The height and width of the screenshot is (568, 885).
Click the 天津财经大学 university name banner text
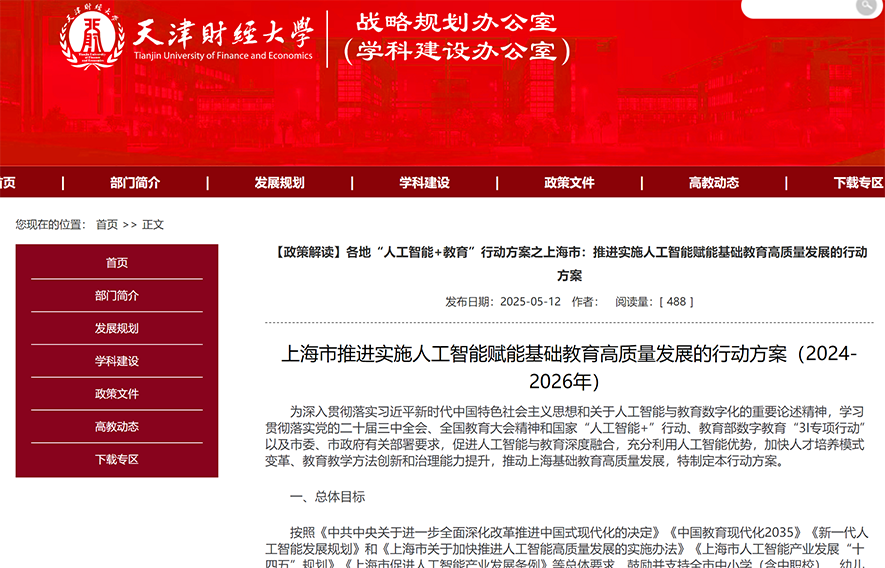(x=222, y=30)
